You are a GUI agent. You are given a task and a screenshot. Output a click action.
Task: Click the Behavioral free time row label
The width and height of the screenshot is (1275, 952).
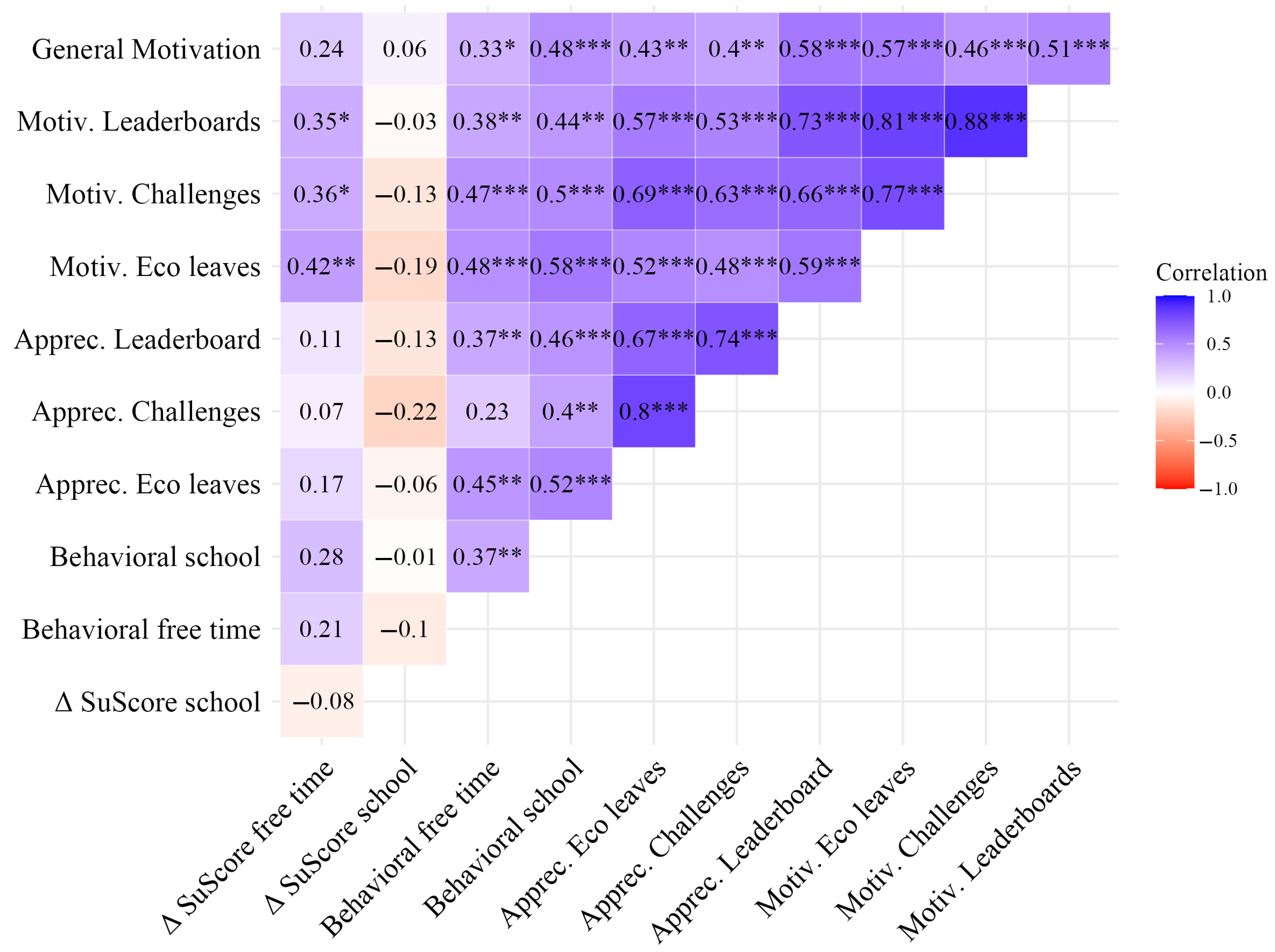coord(140,629)
